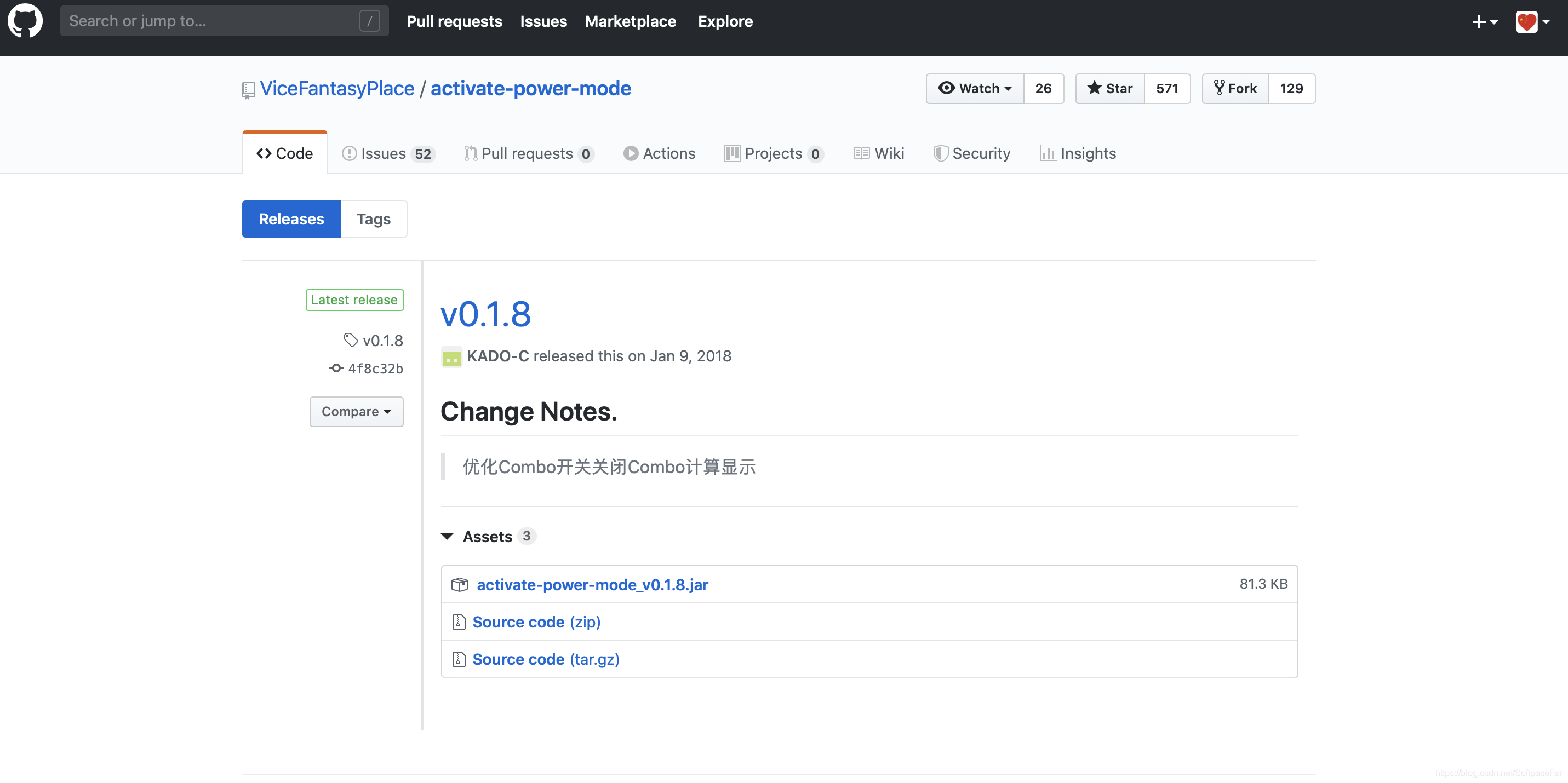The image size is (1568, 783).
Task: Click the Security shield icon
Action: [941, 153]
